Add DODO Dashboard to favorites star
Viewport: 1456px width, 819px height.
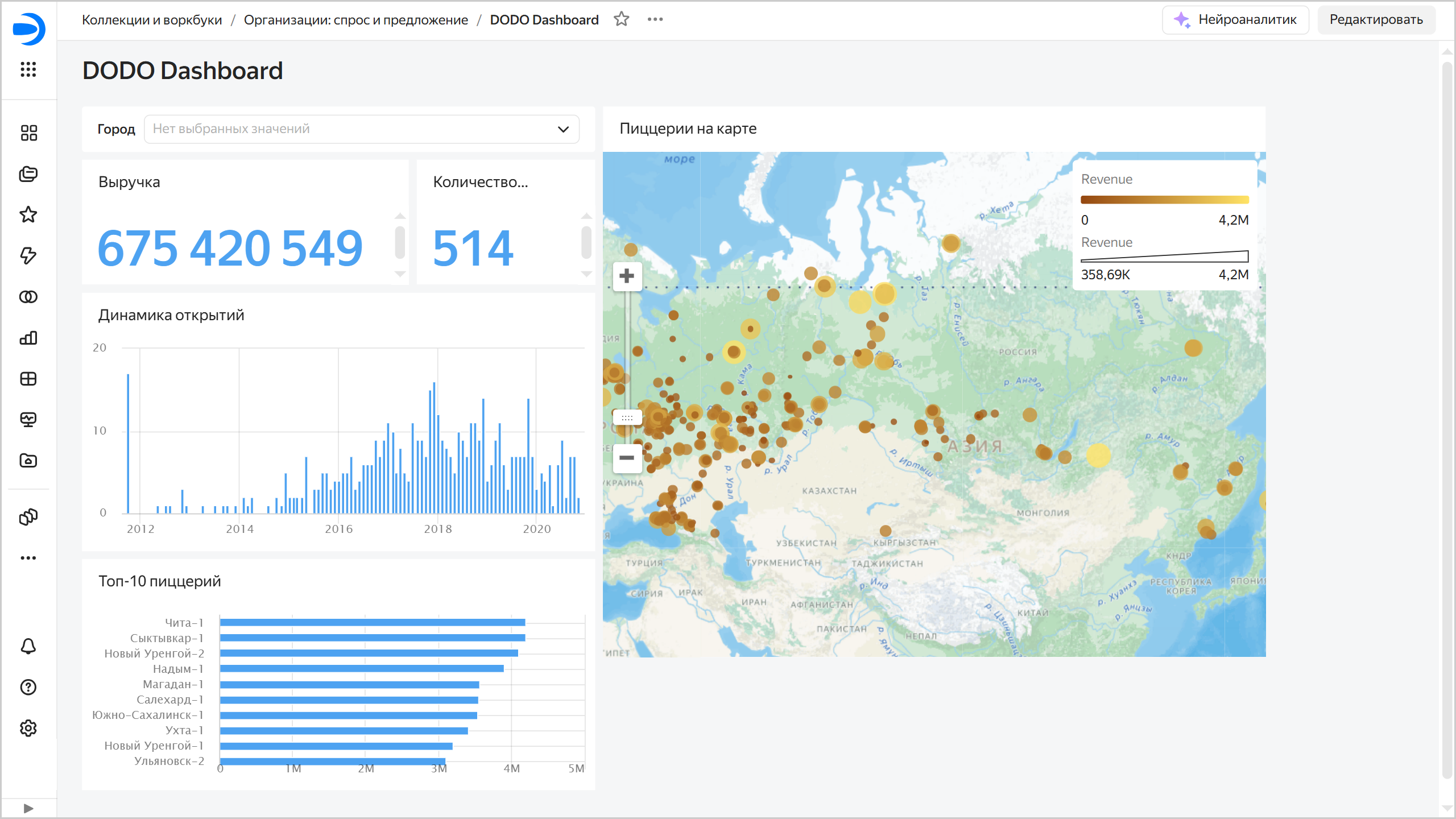point(622,19)
